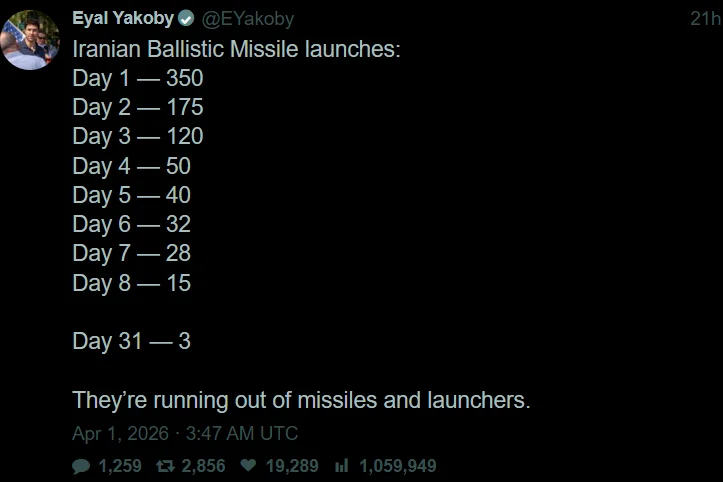Click the 'Day 31 — 3' line

[131, 341]
